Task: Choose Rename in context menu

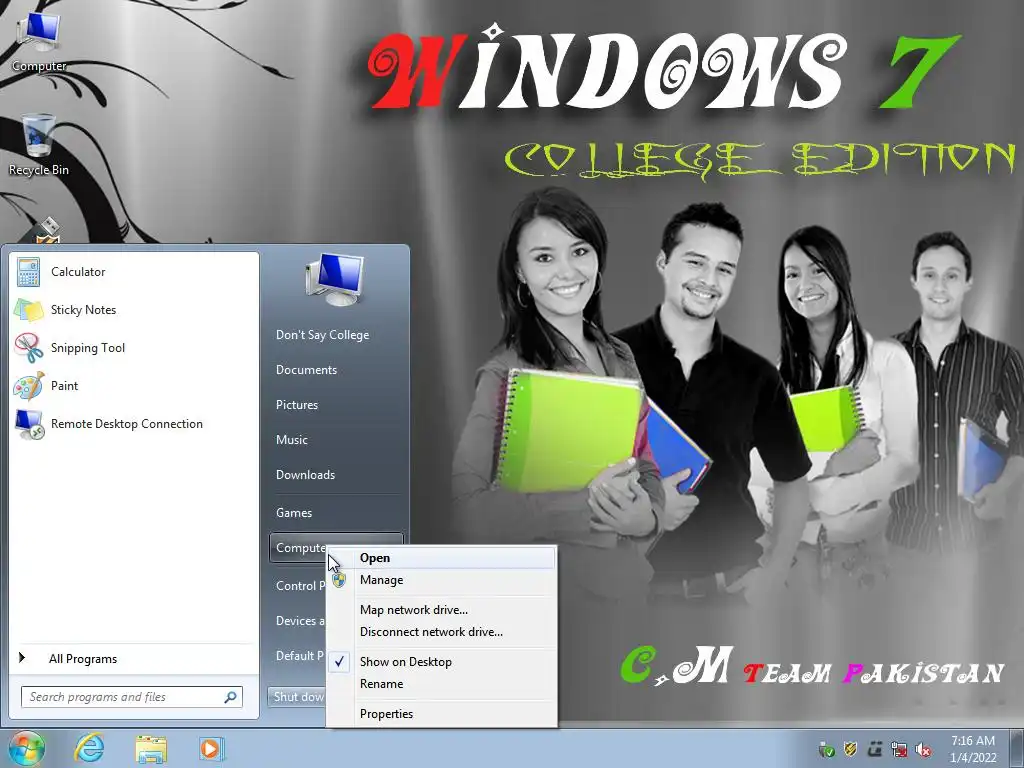Action: coord(442,684)
